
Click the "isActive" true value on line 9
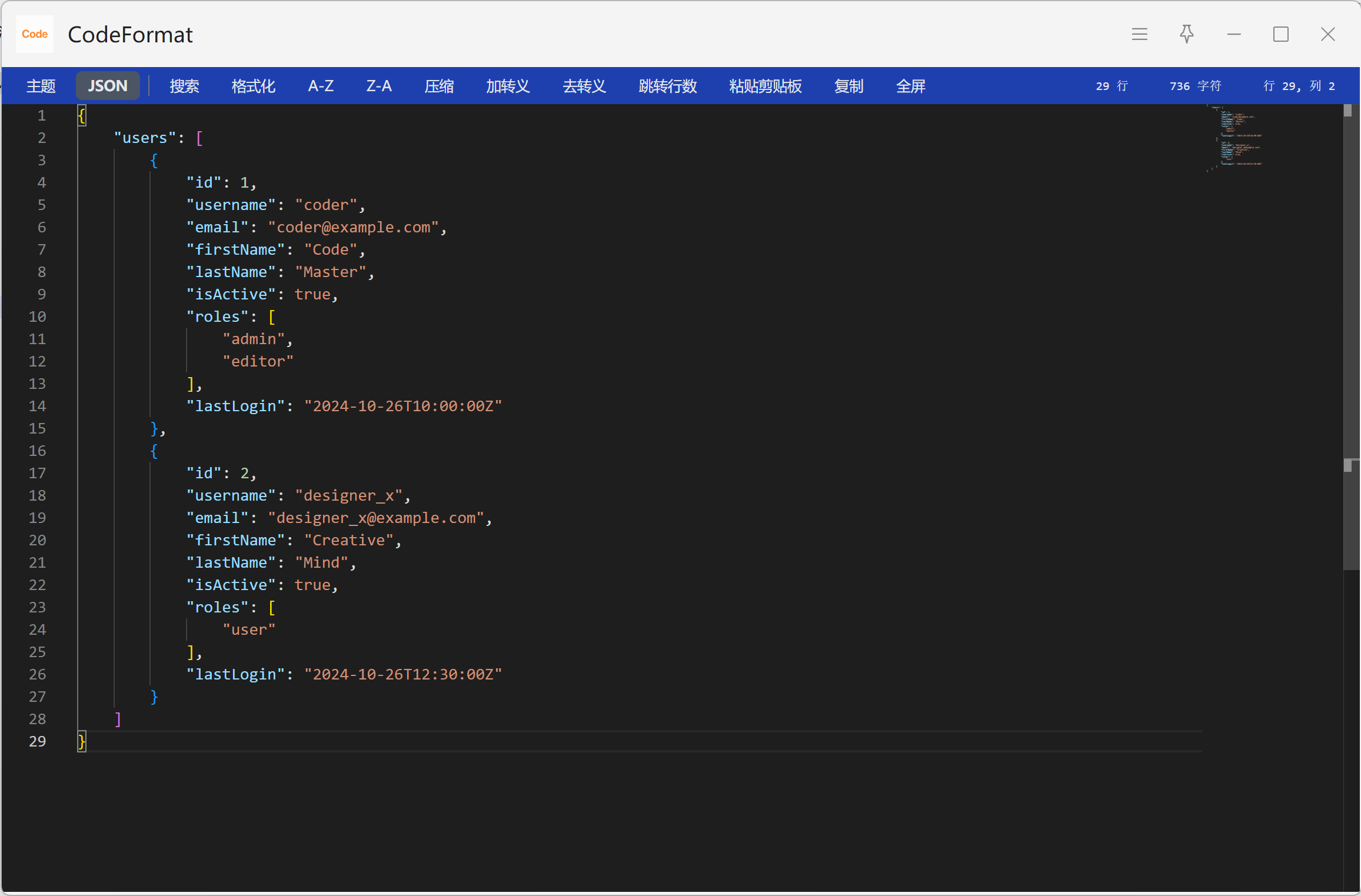[312, 294]
